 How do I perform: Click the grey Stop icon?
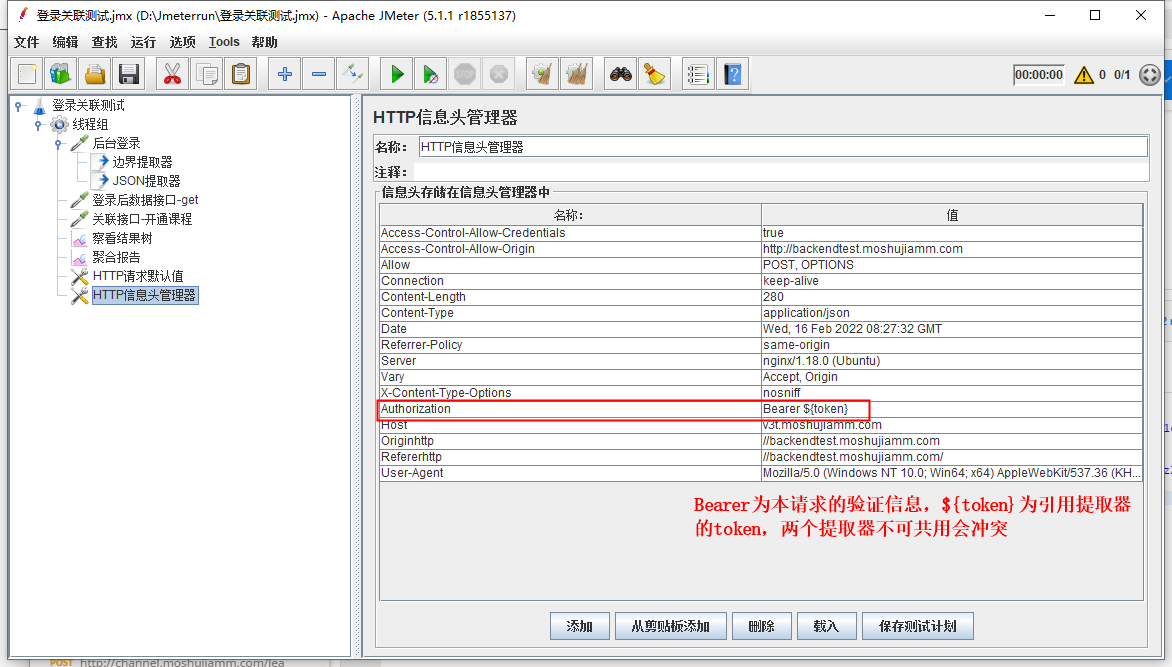465,74
